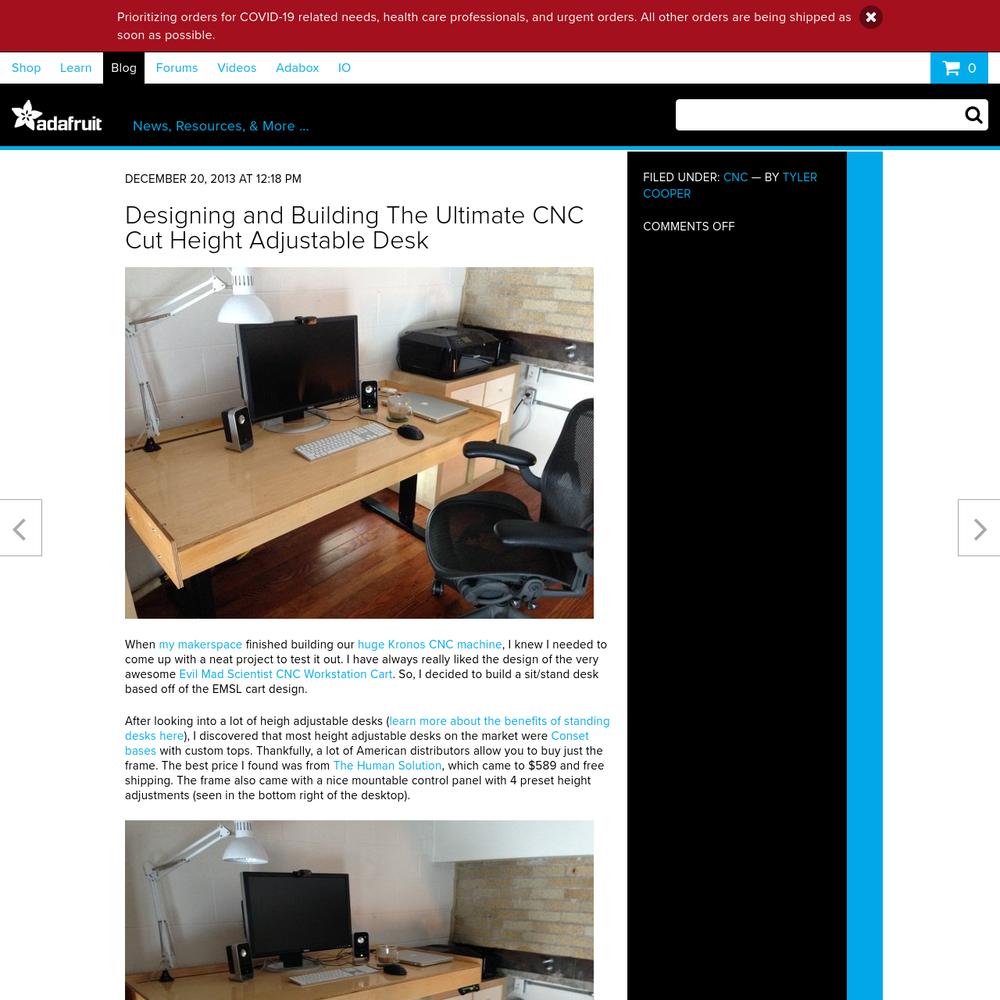Open Evil Mad Scientist CNC Workstation Cart
The width and height of the screenshot is (1000, 1000).
286,674
